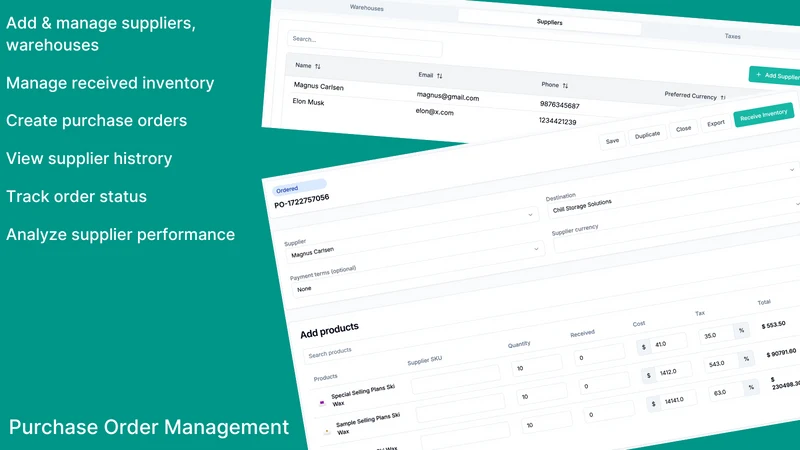Open Destination dropdown Chill Storage Solutions

pos(673,191)
